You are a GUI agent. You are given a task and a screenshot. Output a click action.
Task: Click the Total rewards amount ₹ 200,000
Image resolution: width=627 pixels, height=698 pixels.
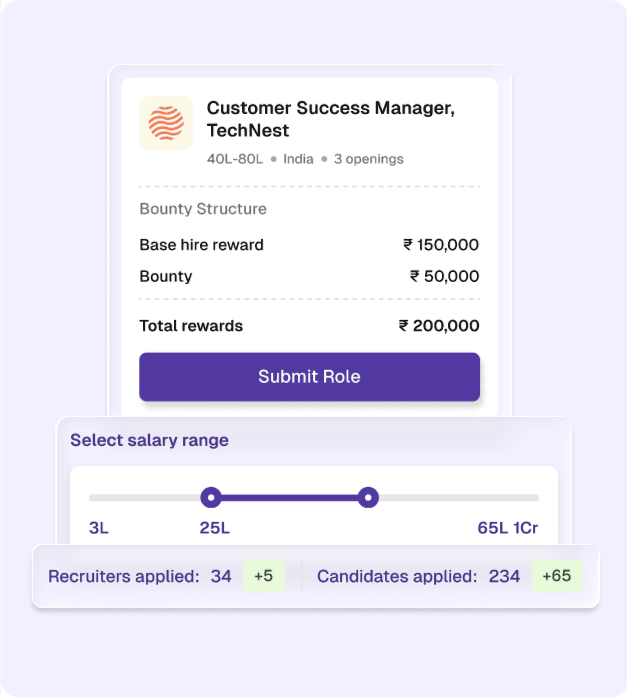click(438, 326)
